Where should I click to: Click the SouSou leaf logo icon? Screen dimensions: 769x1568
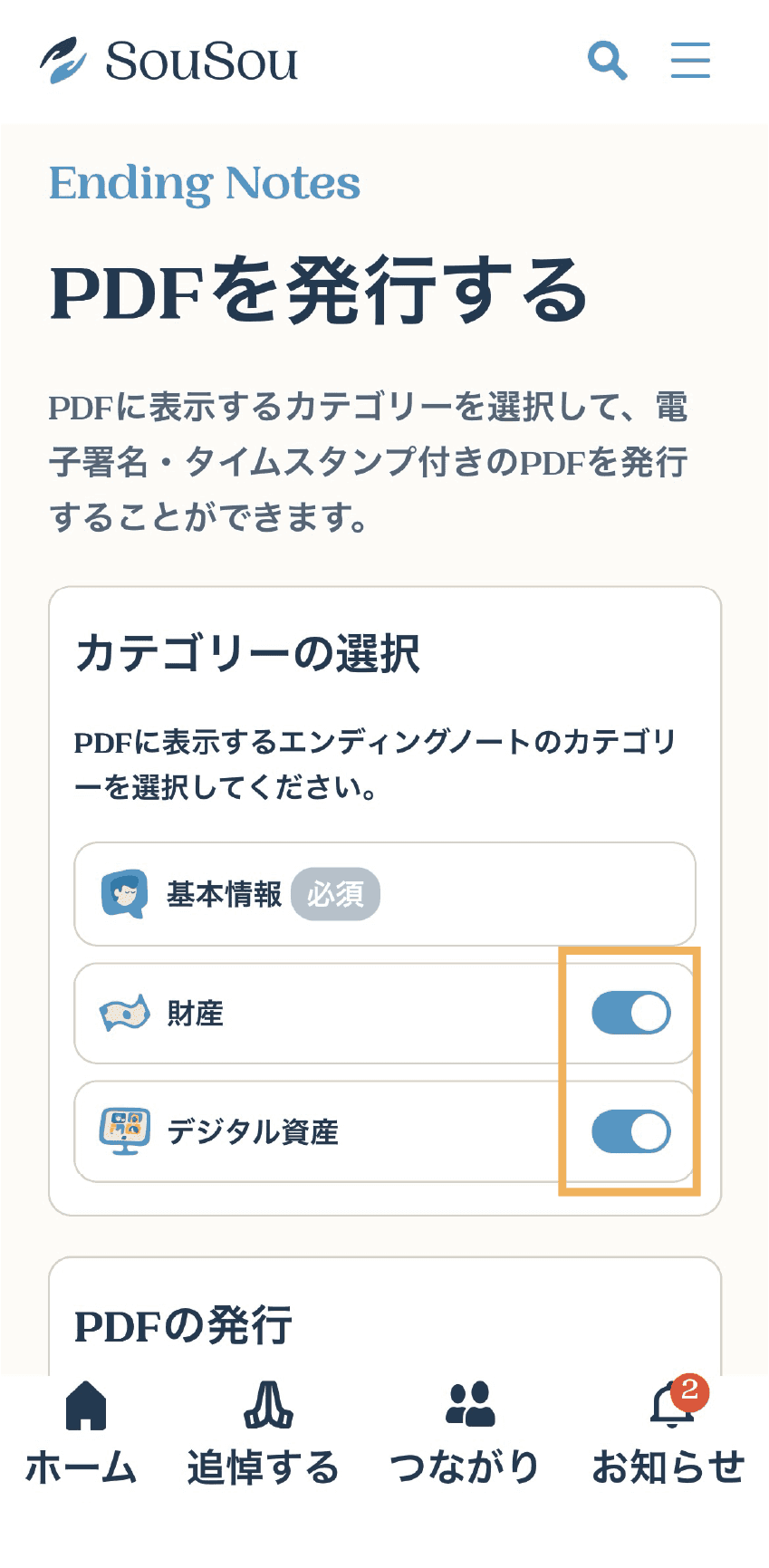click(63, 61)
